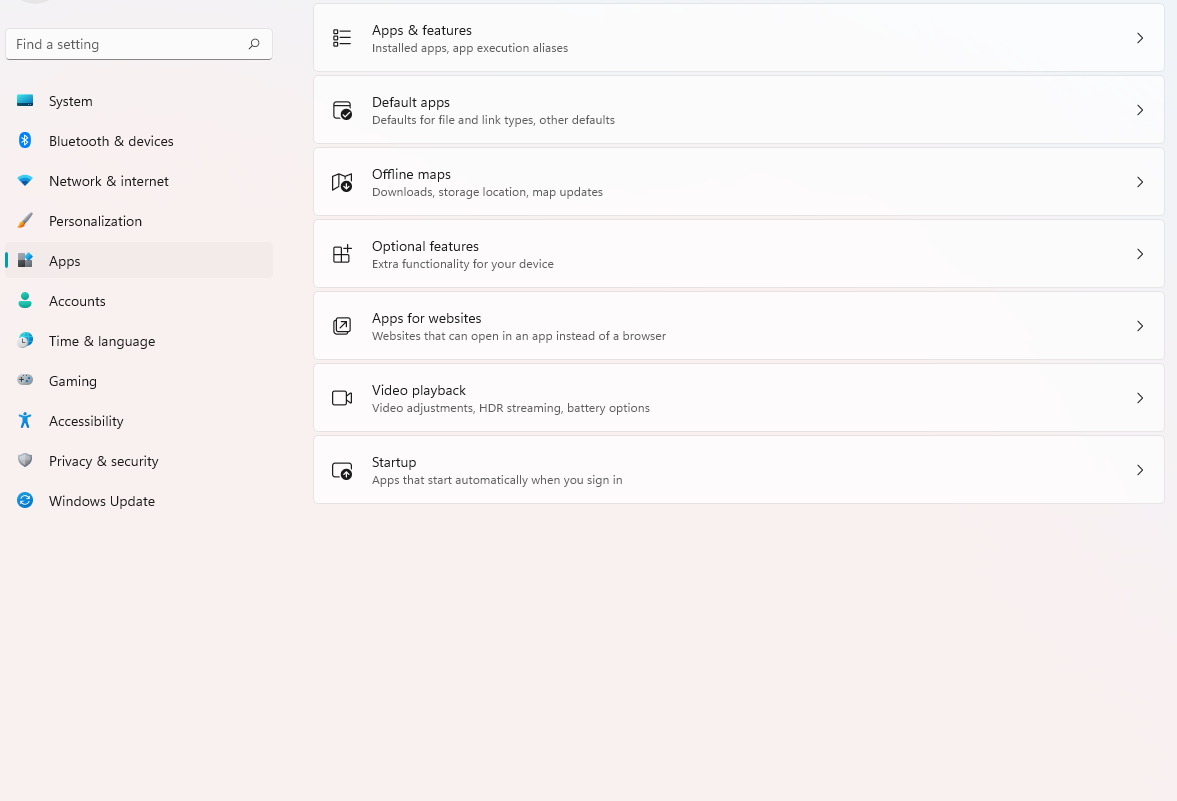Click 'Extra functionality for your device' text
1177x801 pixels.
click(x=462, y=264)
